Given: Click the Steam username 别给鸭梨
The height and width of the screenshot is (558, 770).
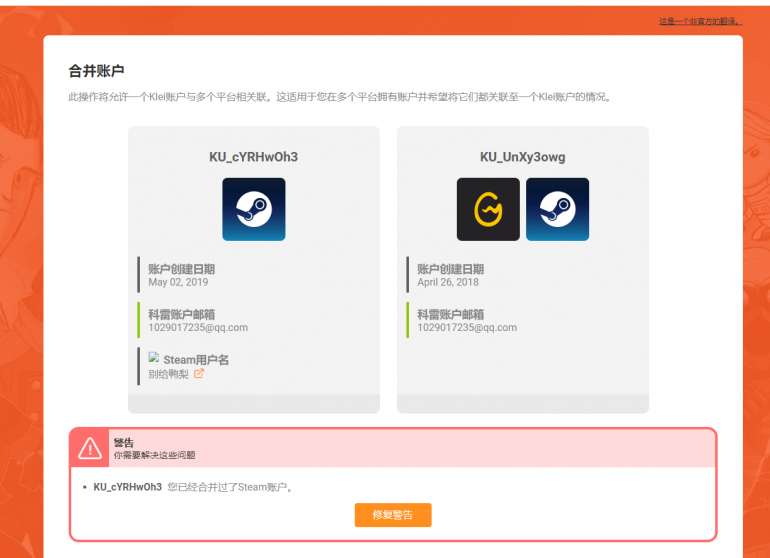Looking at the screenshot, I should coord(168,374).
